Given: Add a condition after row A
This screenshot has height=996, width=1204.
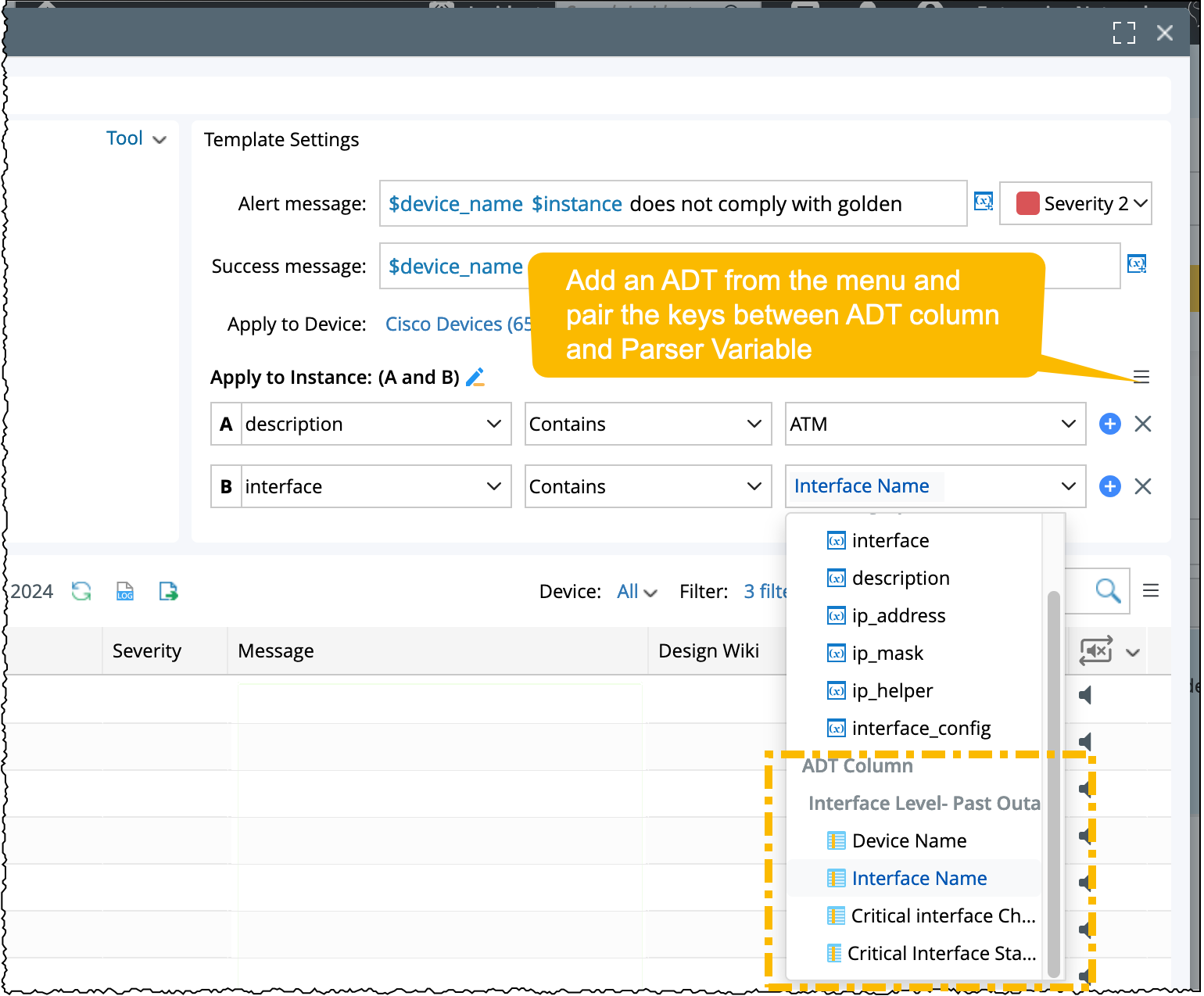Looking at the screenshot, I should (x=1109, y=424).
